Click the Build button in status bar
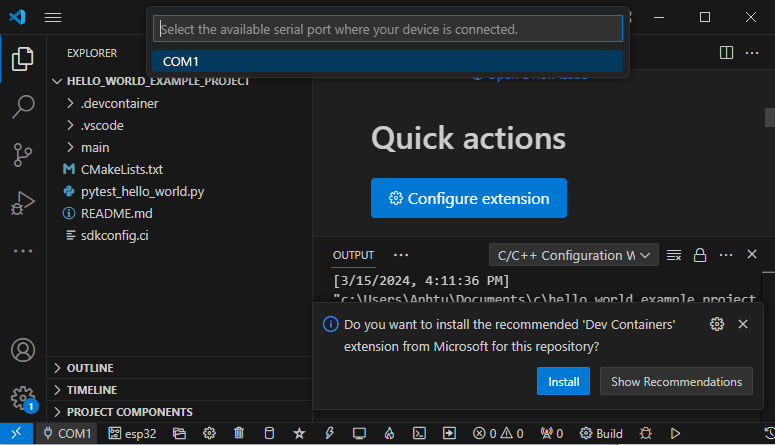 (601, 434)
